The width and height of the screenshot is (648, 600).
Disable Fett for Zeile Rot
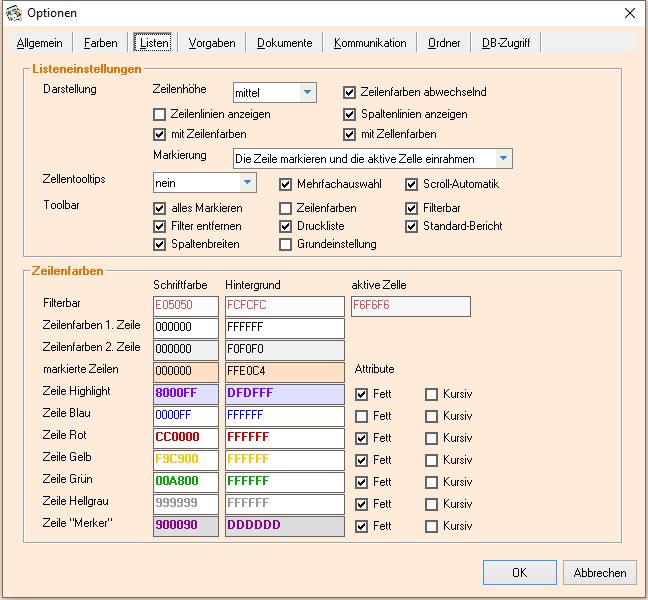362,438
